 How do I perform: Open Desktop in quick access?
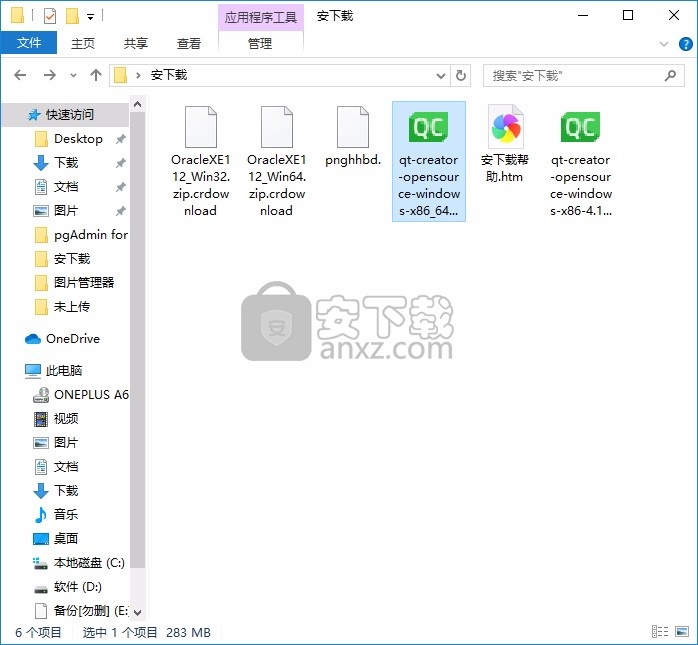pos(78,139)
